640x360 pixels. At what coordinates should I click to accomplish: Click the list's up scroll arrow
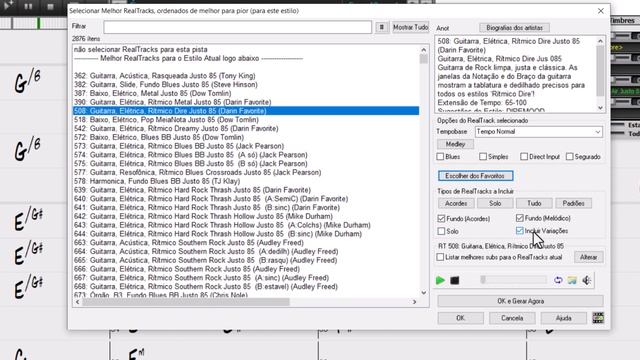click(424, 50)
